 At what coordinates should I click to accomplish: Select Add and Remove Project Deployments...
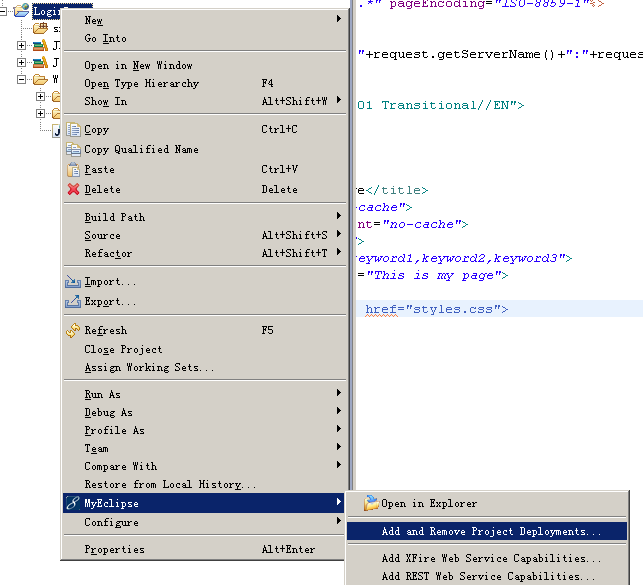(487, 531)
